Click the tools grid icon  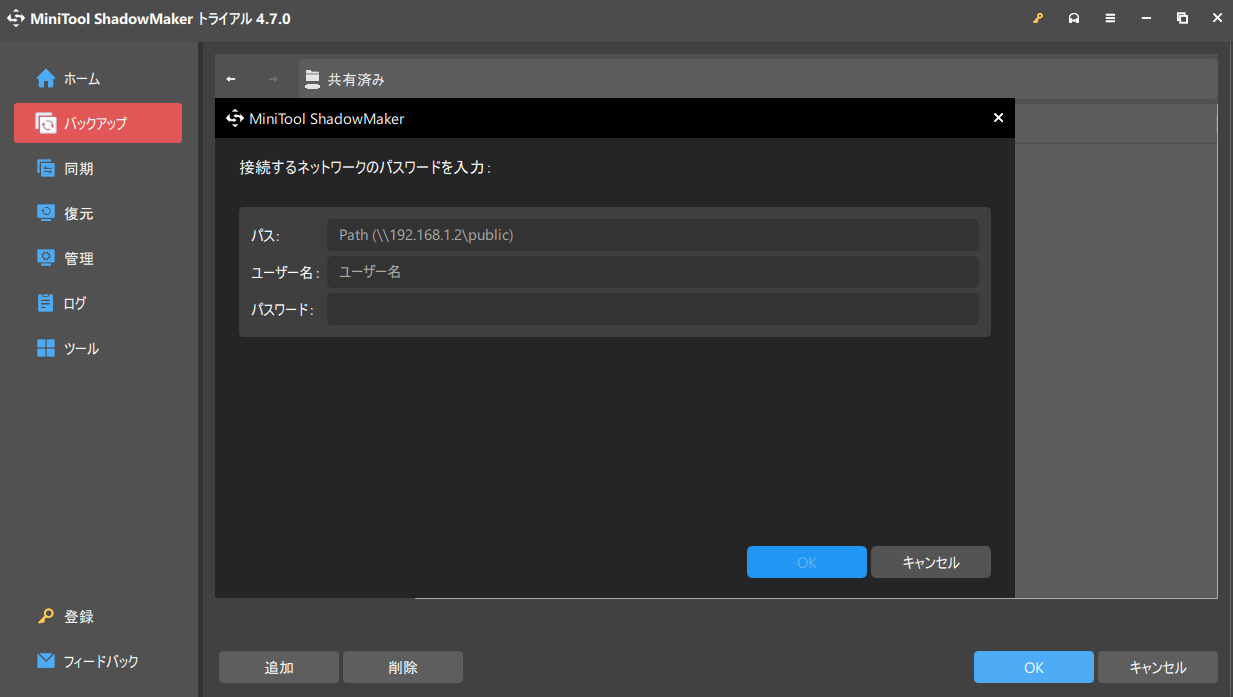[x=46, y=348]
